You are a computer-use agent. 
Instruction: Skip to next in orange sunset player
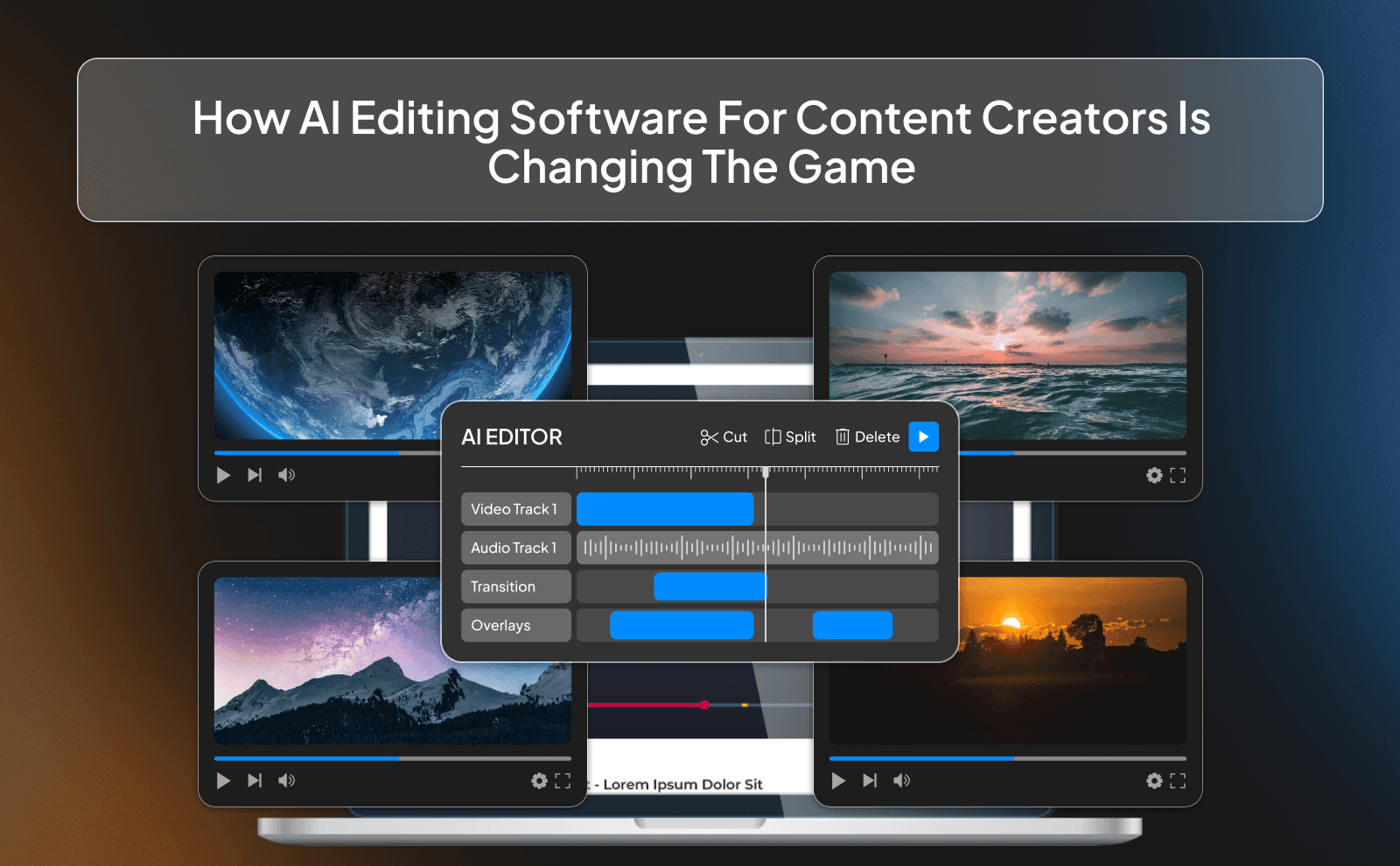click(870, 780)
